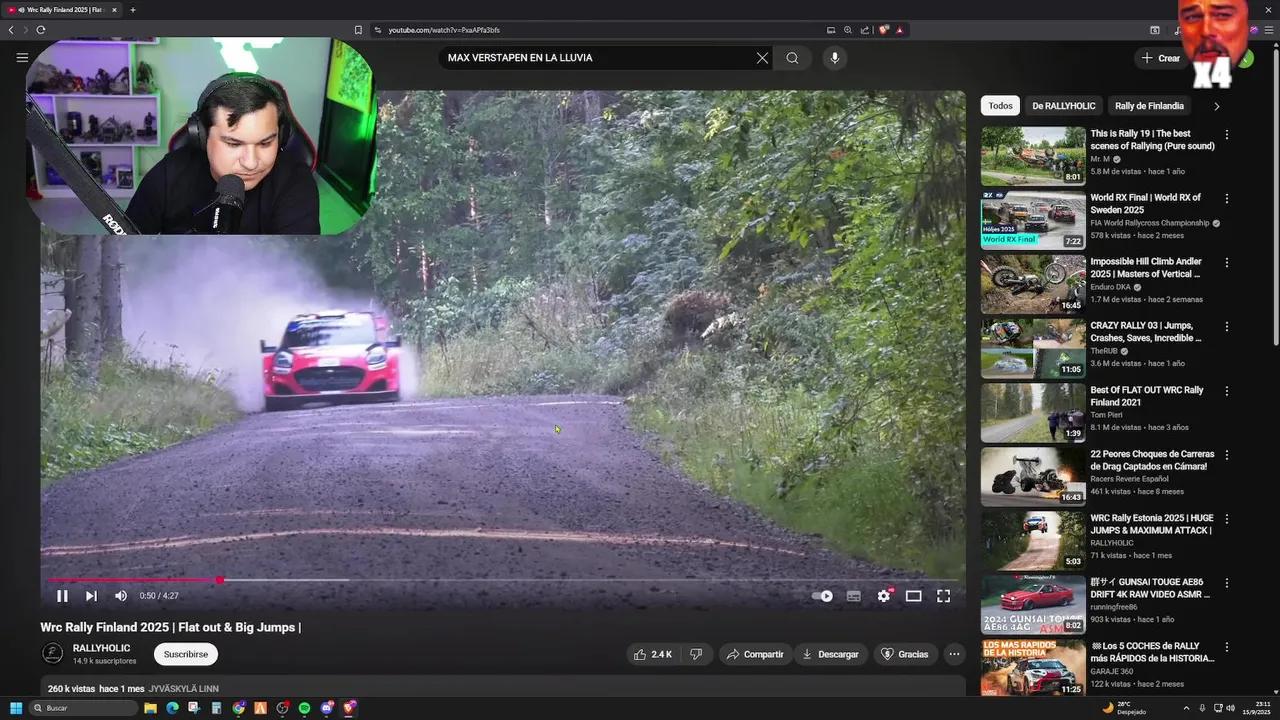
Task: Select the Todos filter chip
Action: pos(1000,106)
